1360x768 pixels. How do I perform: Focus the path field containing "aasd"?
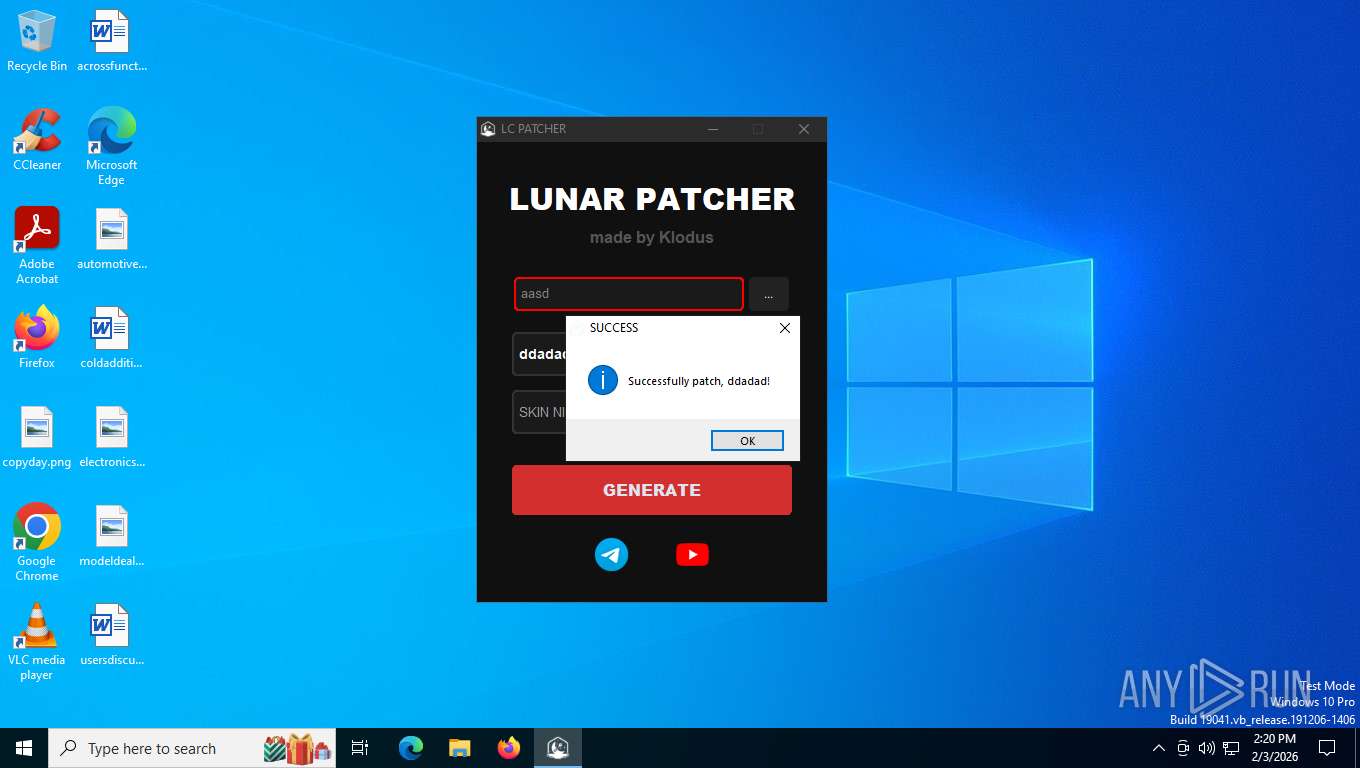point(629,294)
